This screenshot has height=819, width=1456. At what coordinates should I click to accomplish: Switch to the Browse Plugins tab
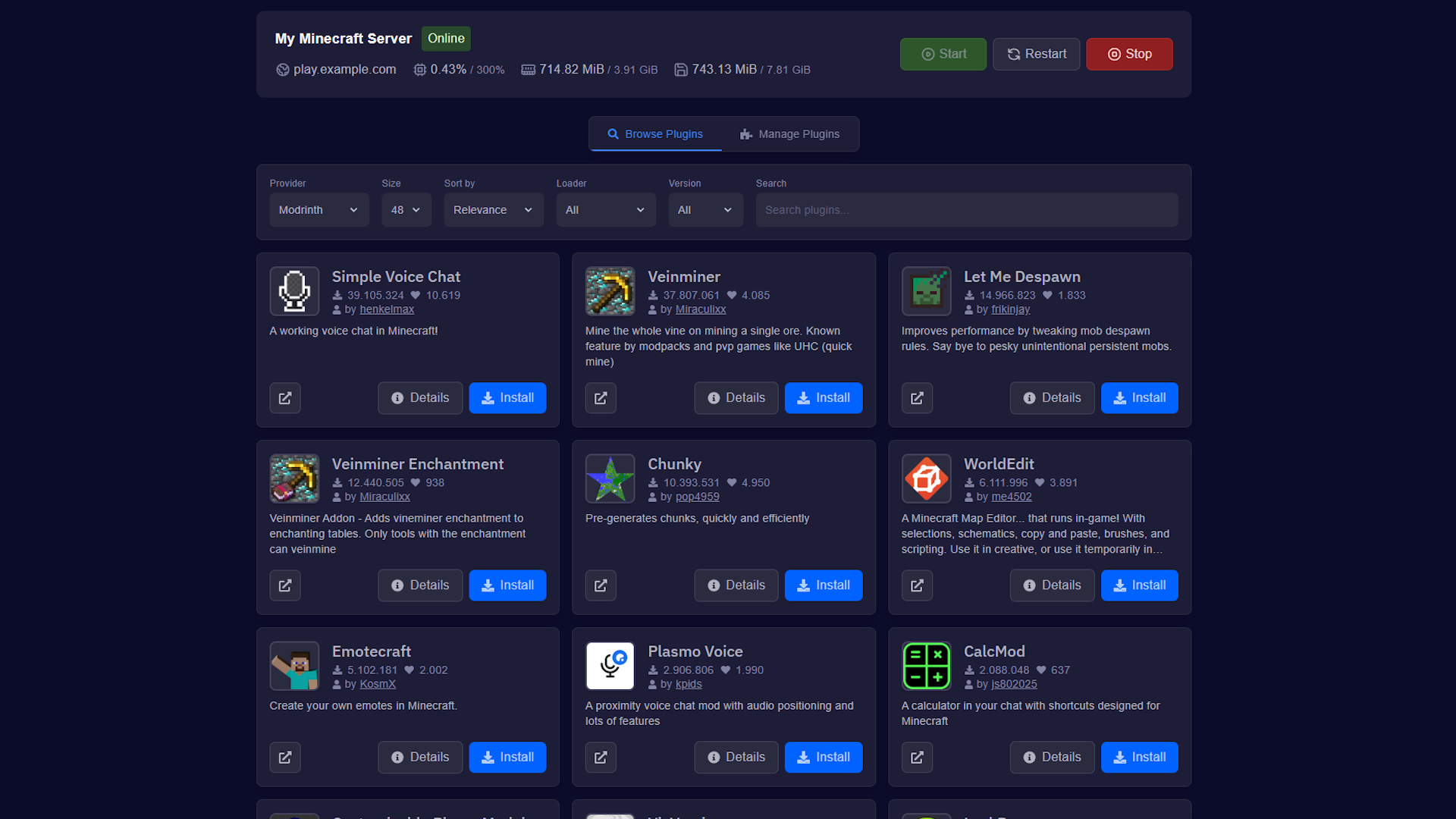coord(655,134)
